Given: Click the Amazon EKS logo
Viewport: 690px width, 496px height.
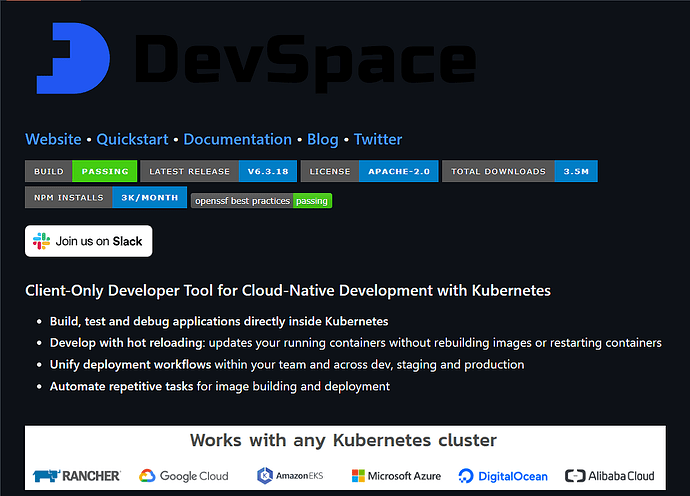Looking at the screenshot, I should 291,476.
